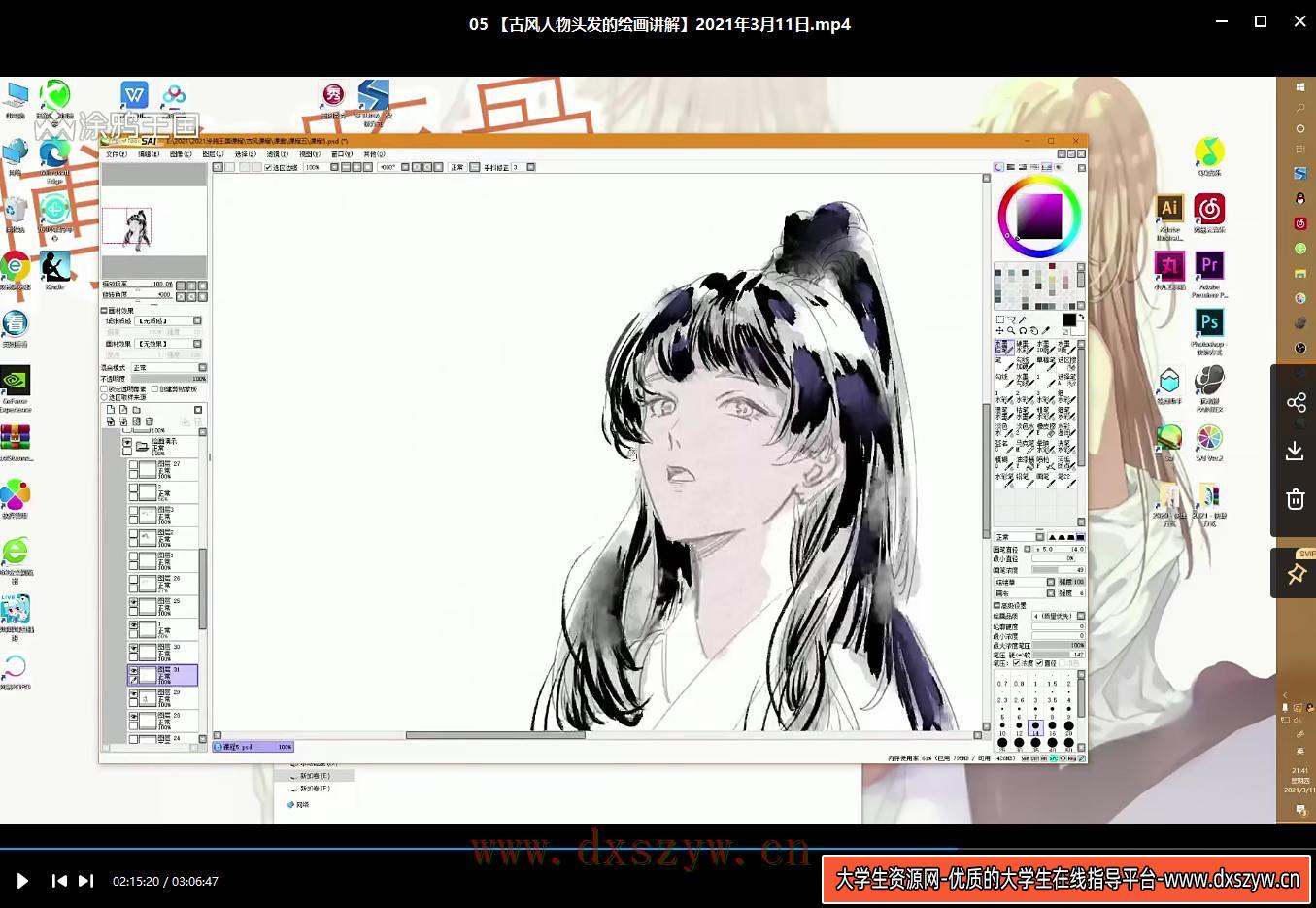Open the 画材效果 dropdown
Screen dimensions: 1316x908
pyautogui.click(x=168, y=344)
